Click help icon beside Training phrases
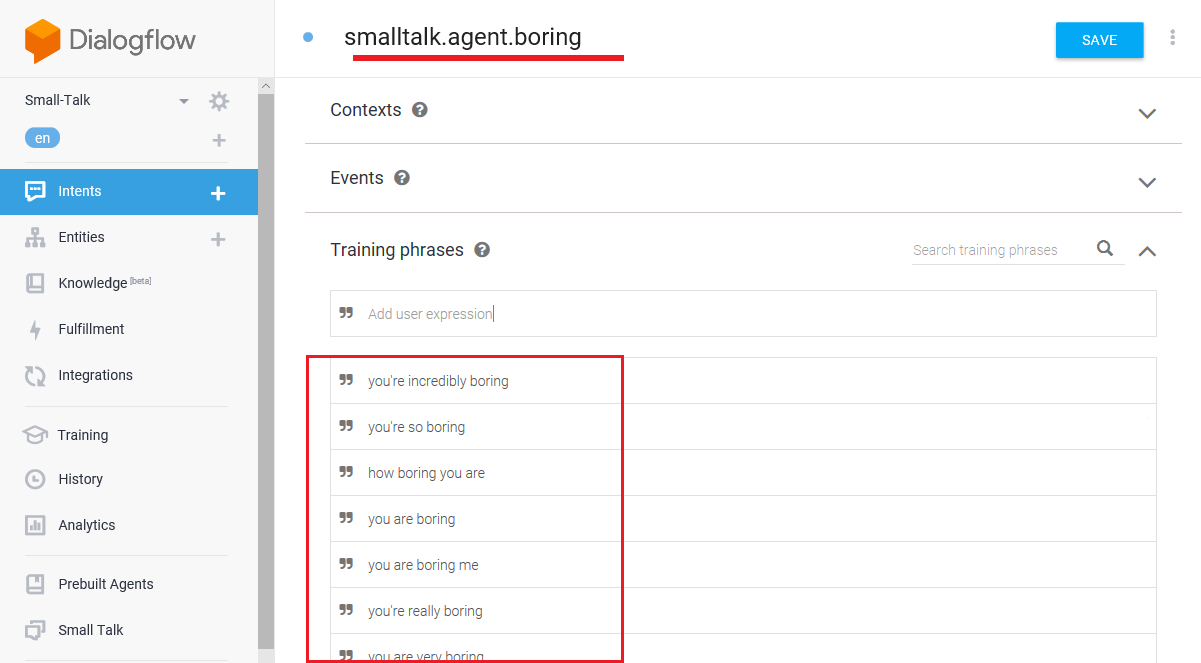Screen dimensions: 1201x663 coord(482,250)
